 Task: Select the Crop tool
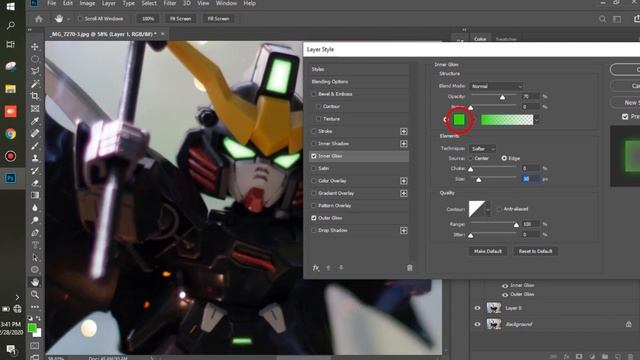pos(35,96)
